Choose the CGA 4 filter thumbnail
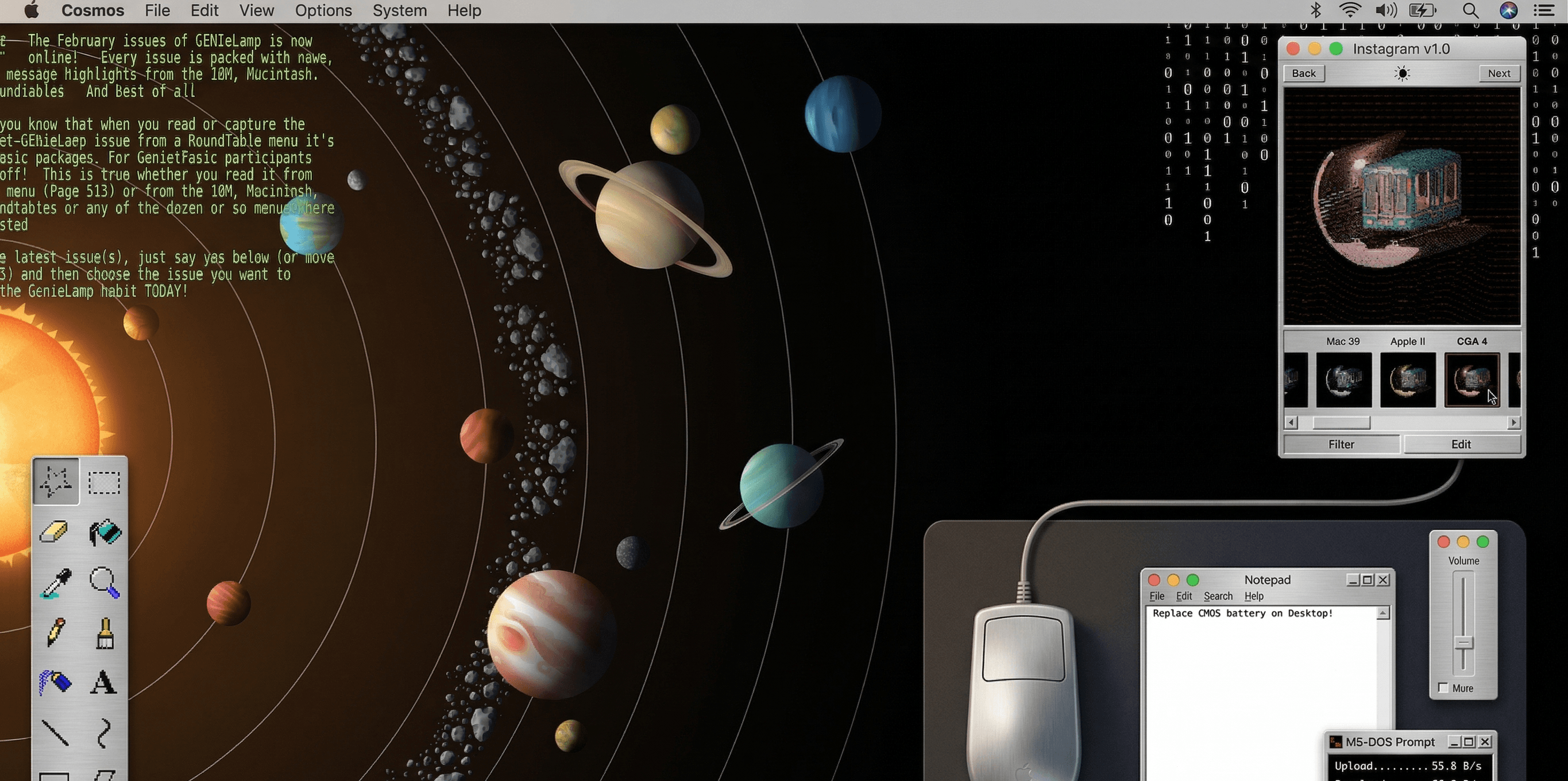This screenshot has width=1568, height=781. pyautogui.click(x=1472, y=380)
